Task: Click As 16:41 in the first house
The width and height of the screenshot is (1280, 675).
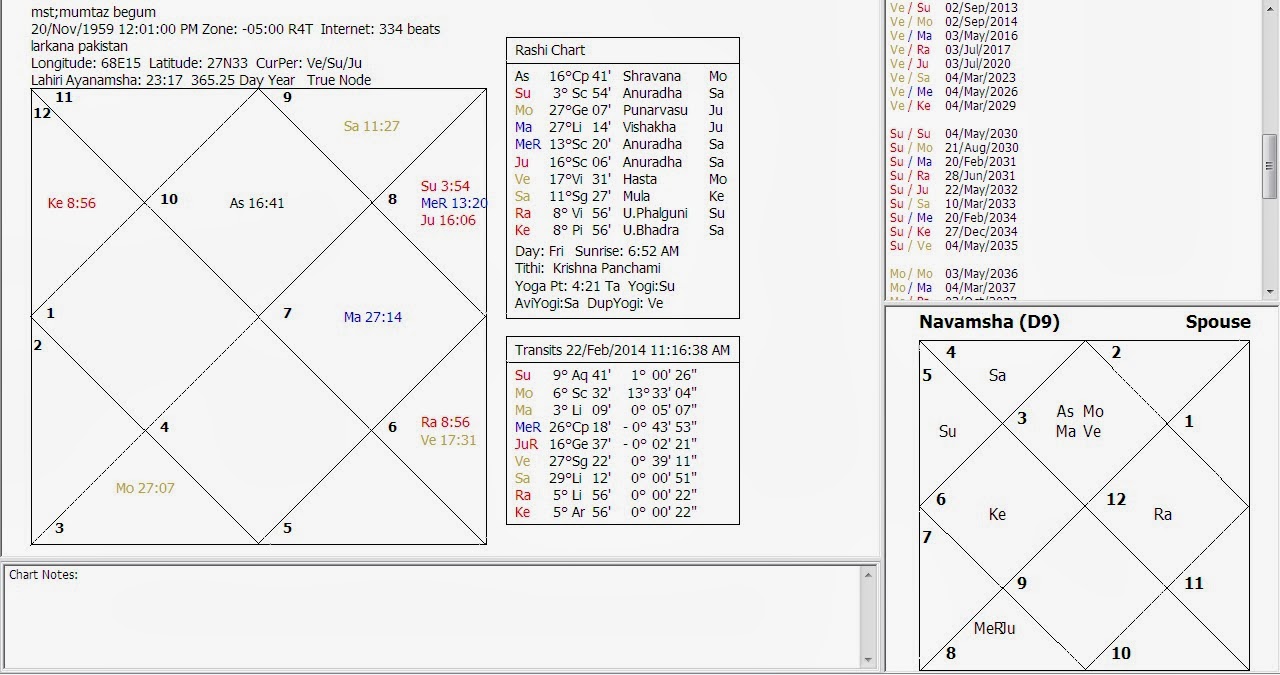Action: click(257, 203)
